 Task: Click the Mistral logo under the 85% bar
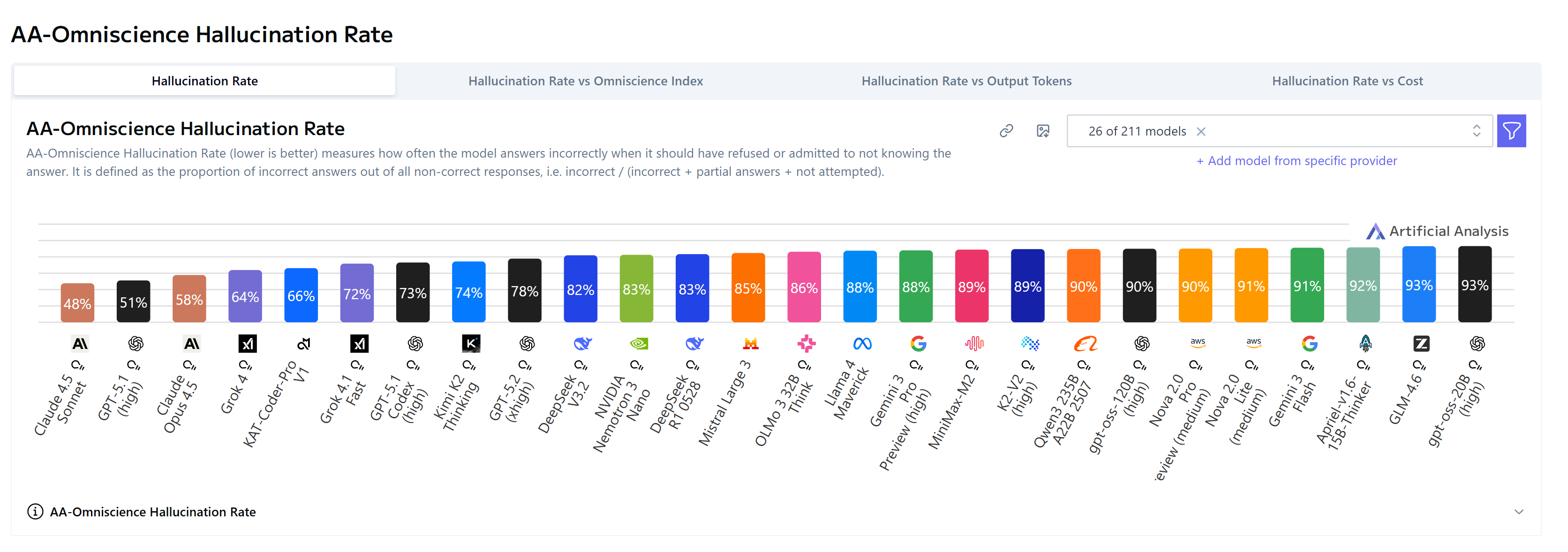(x=751, y=344)
